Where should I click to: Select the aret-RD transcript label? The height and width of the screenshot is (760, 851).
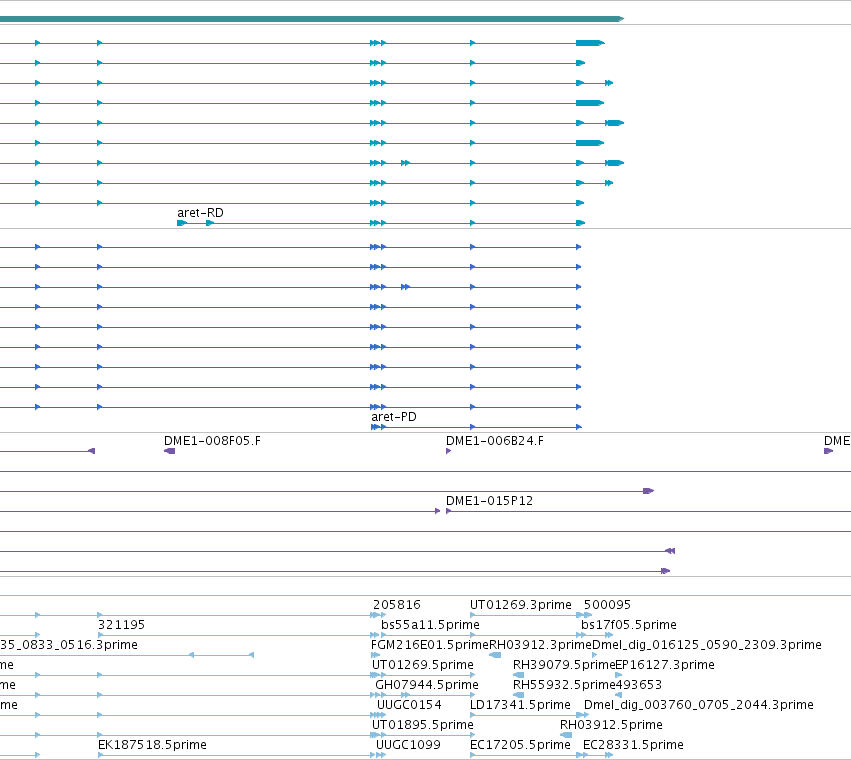click(x=200, y=213)
